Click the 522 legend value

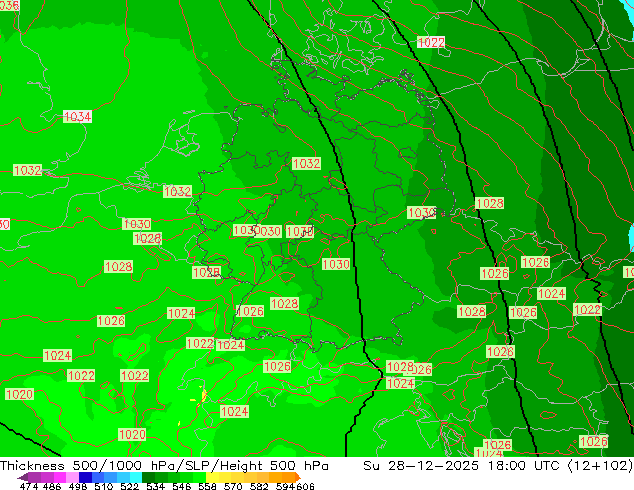pyautogui.click(x=129, y=486)
